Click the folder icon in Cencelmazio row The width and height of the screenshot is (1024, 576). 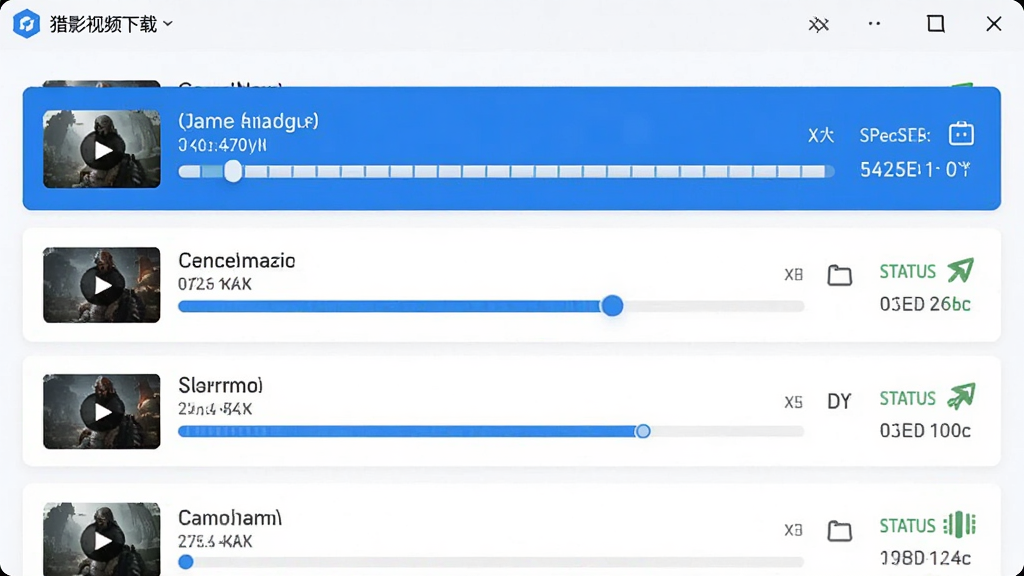(840, 275)
